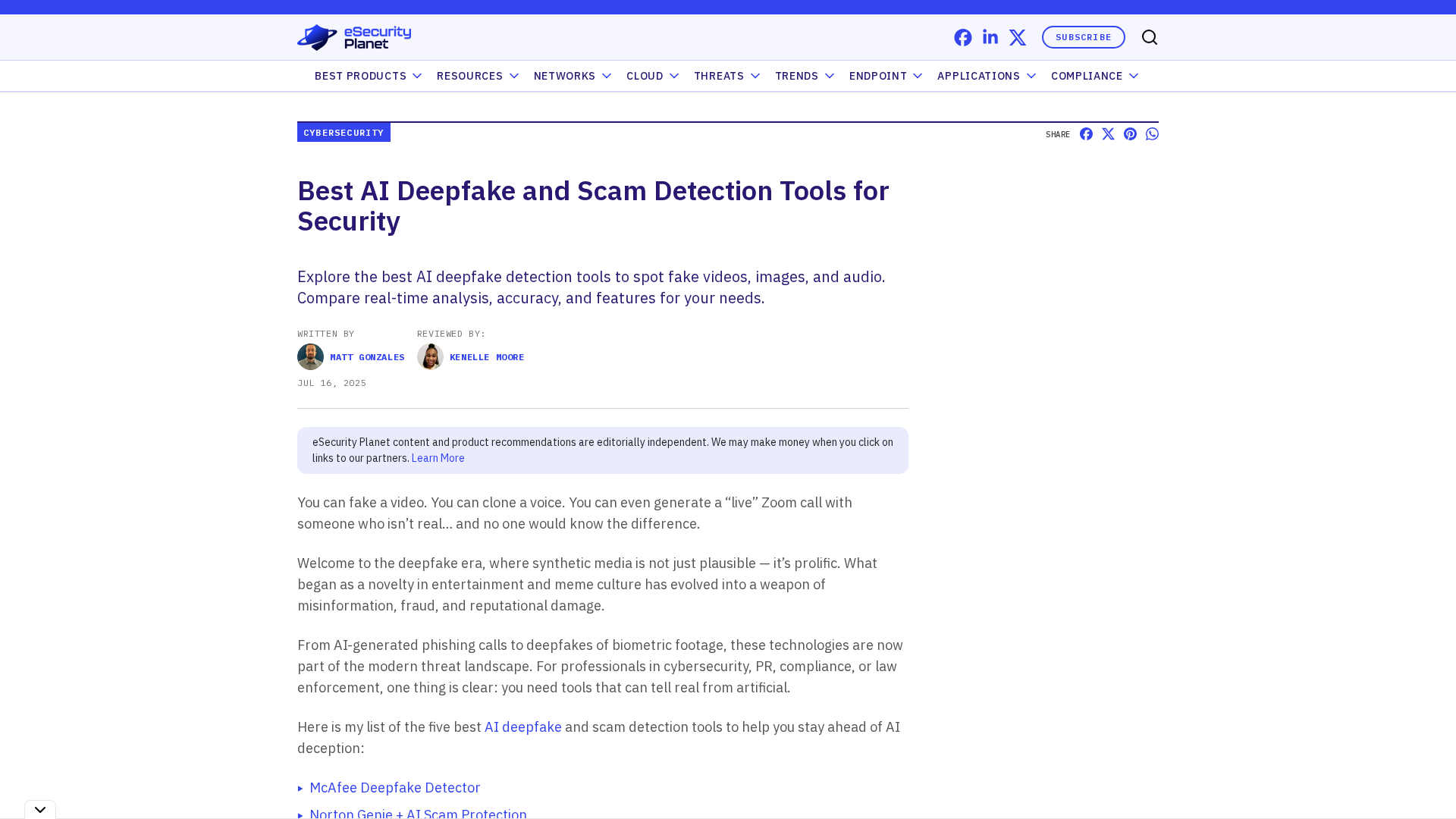
Task: Expand the Threats dropdown
Action: (x=726, y=76)
